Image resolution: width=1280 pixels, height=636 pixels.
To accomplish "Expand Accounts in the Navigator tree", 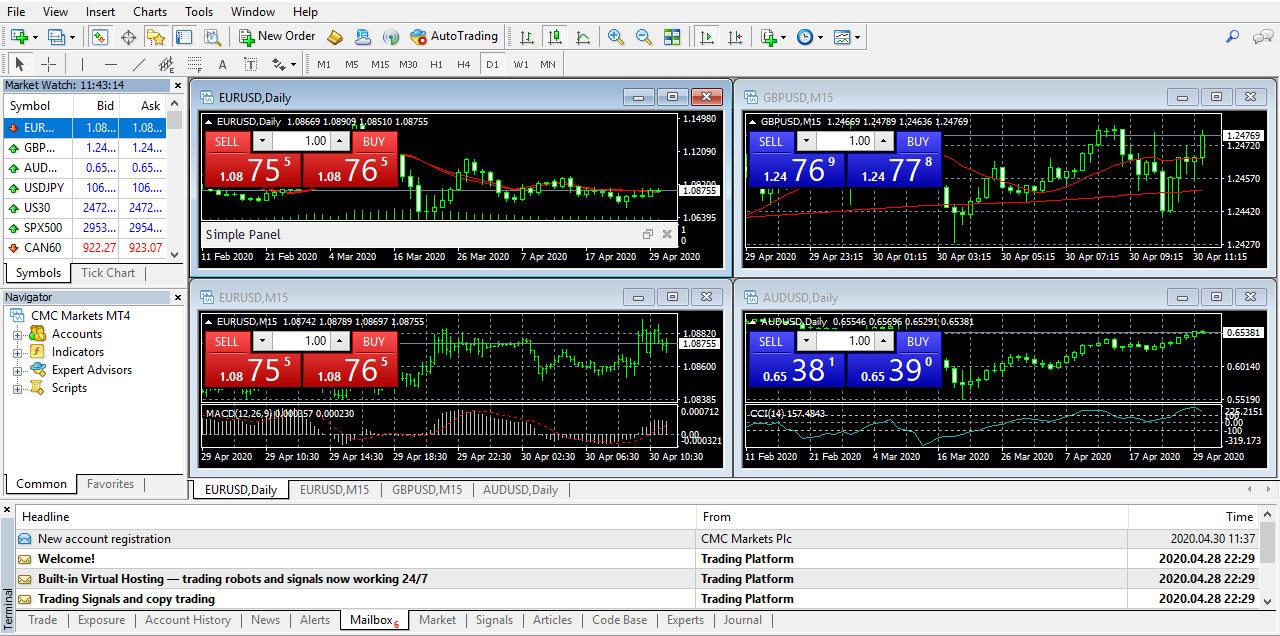I will point(17,334).
